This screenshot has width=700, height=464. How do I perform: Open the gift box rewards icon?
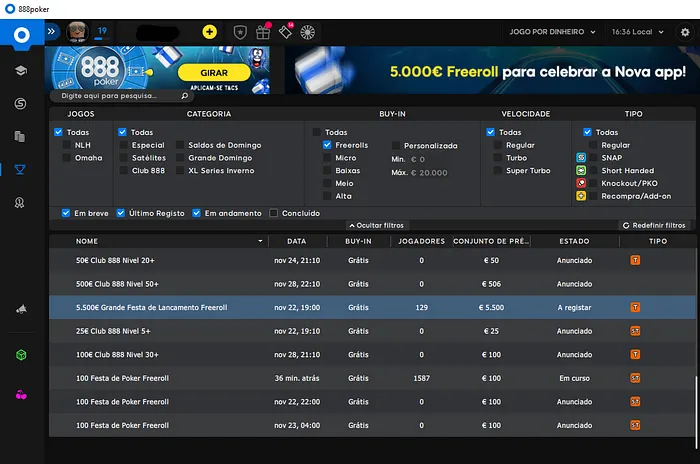point(263,31)
